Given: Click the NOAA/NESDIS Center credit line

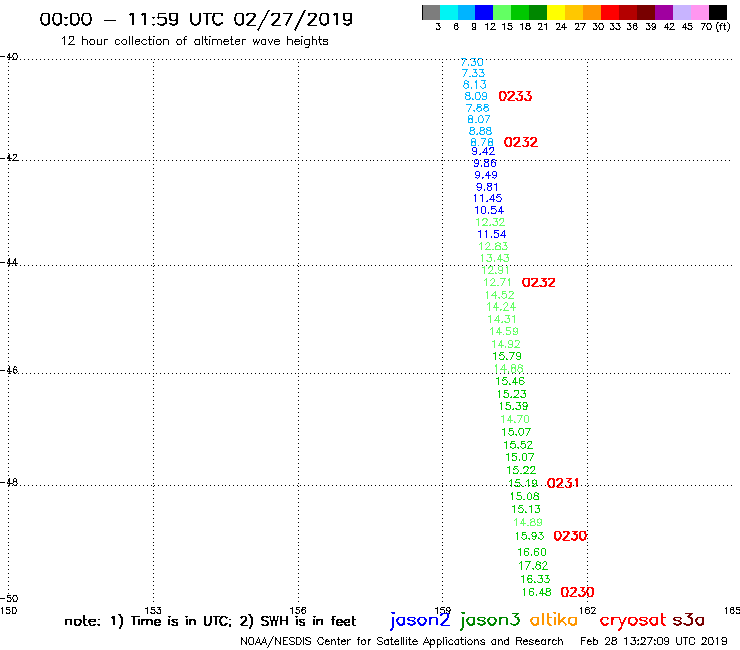Looking at the screenshot, I should pyautogui.click(x=402, y=642).
